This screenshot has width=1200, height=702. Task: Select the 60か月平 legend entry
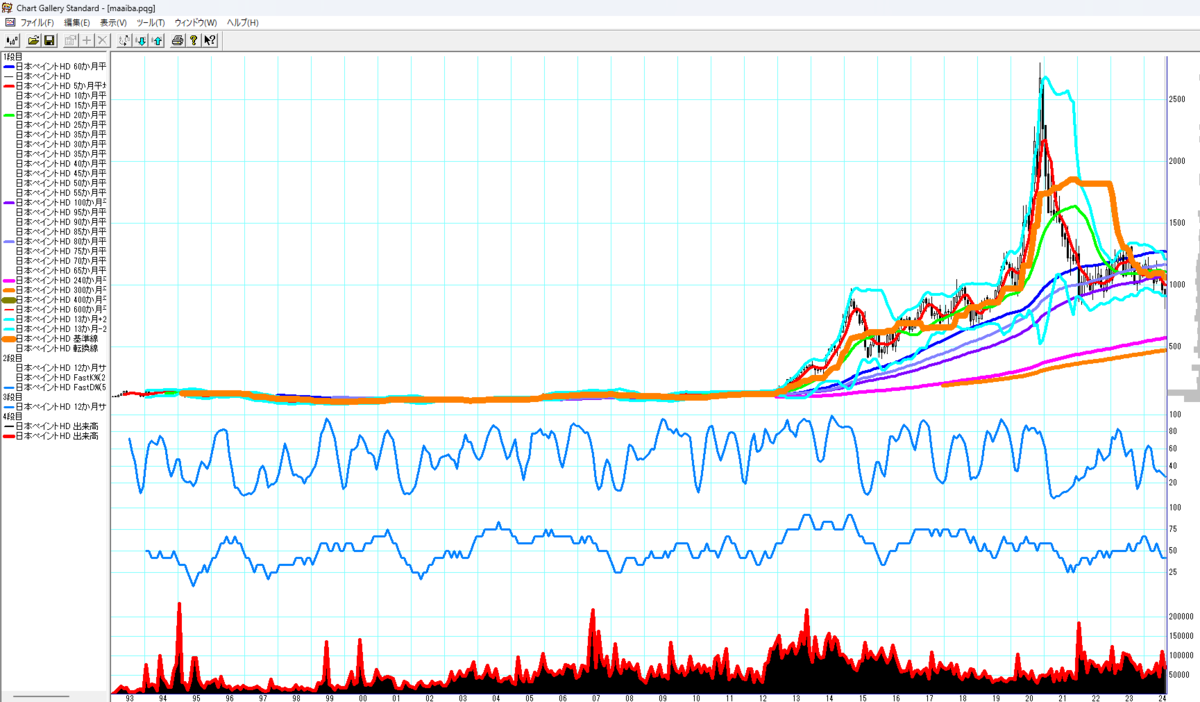click(55, 65)
